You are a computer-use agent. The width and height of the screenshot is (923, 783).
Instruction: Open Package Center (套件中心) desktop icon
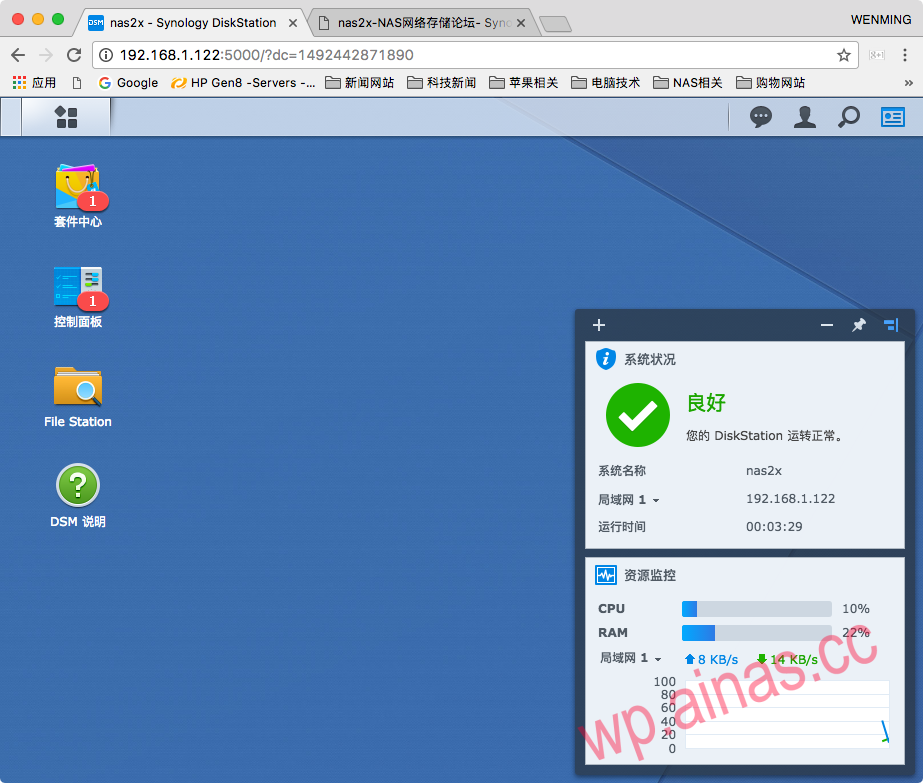(78, 196)
